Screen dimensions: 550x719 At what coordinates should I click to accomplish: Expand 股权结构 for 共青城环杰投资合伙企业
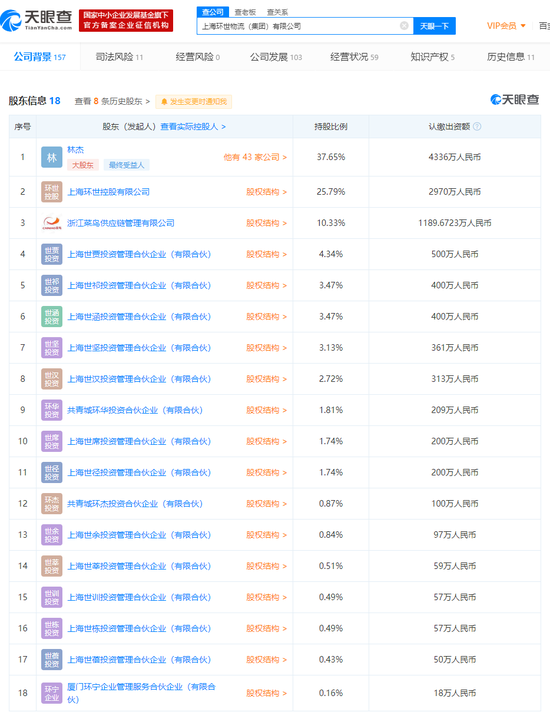pyautogui.click(x=266, y=503)
